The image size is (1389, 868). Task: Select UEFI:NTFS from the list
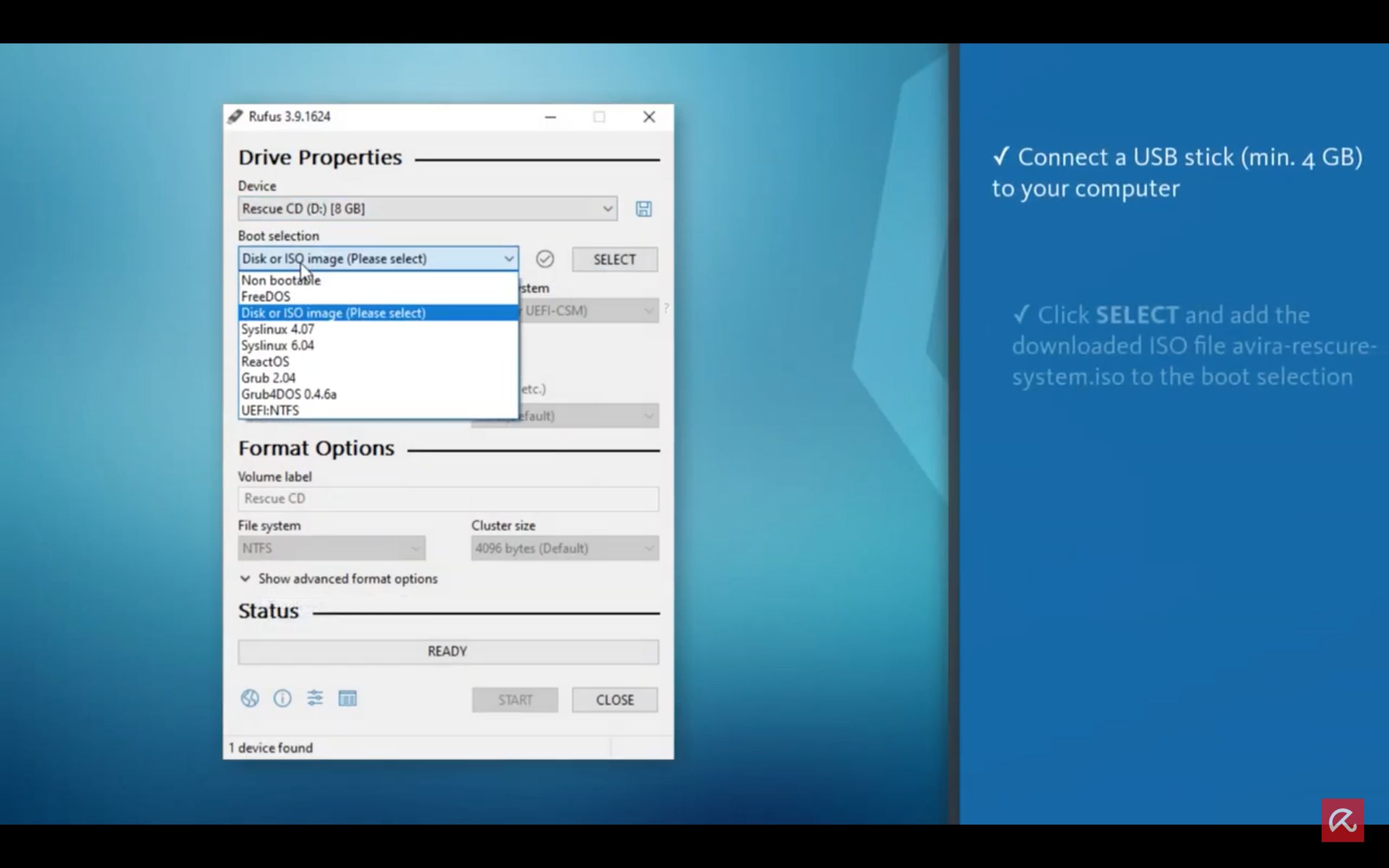pyautogui.click(x=269, y=410)
